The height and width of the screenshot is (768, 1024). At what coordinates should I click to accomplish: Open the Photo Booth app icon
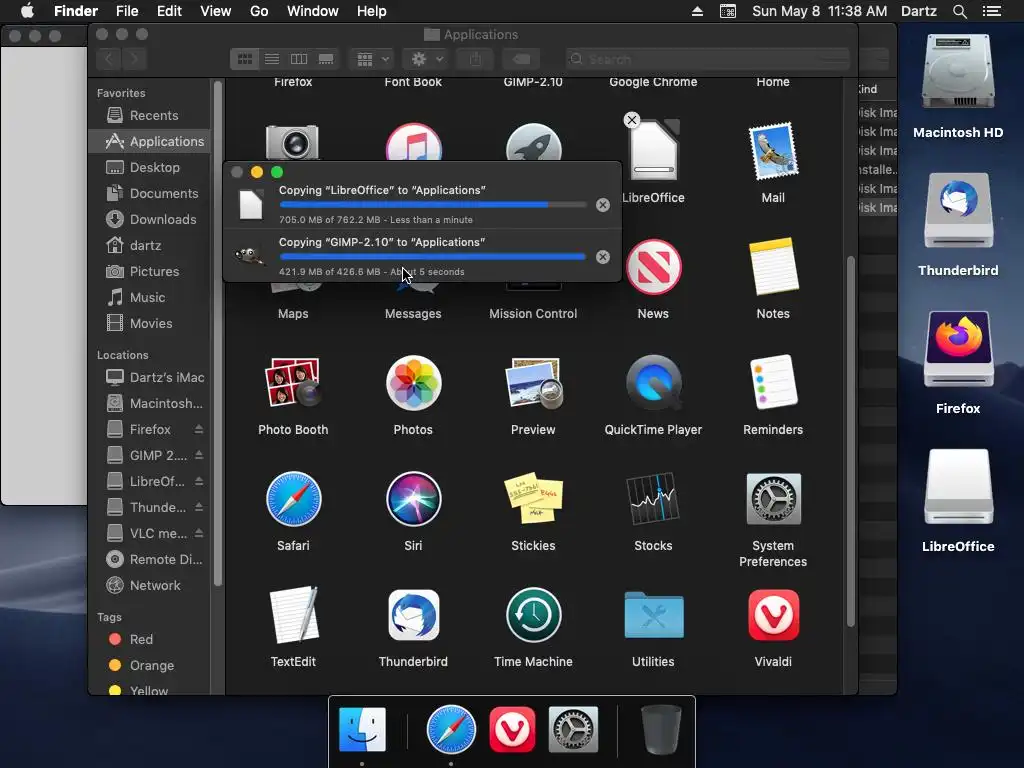tap(293, 383)
